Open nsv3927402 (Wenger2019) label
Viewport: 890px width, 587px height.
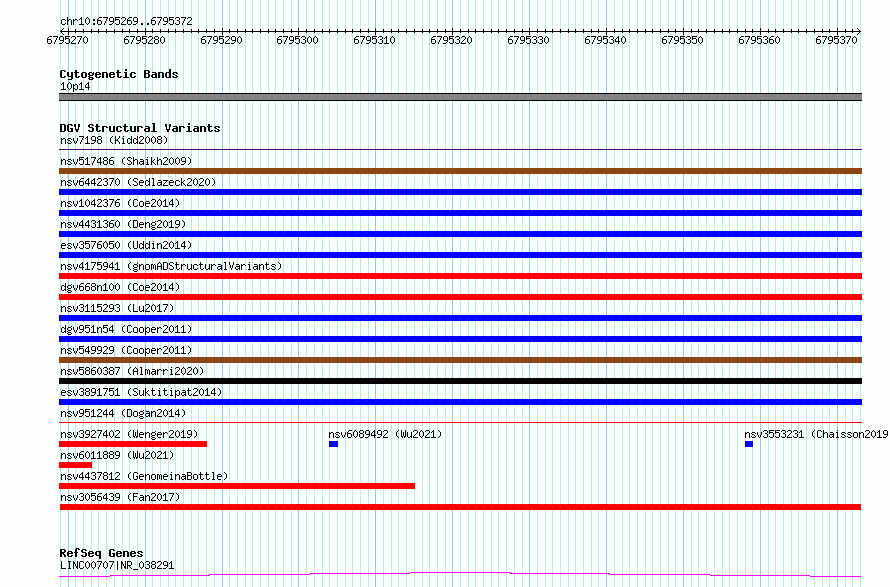pos(129,434)
